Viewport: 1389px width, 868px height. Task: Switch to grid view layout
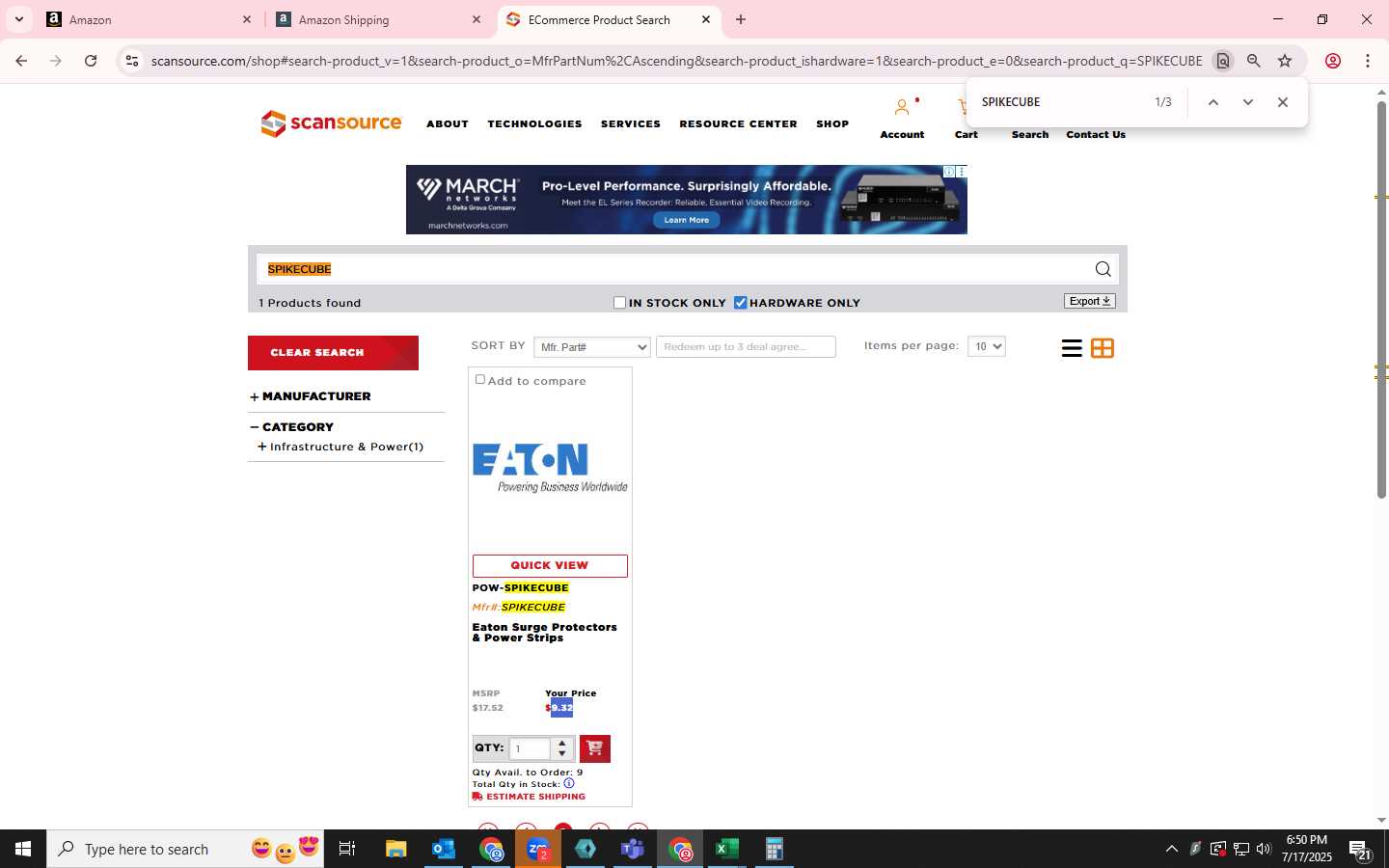(x=1103, y=348)
